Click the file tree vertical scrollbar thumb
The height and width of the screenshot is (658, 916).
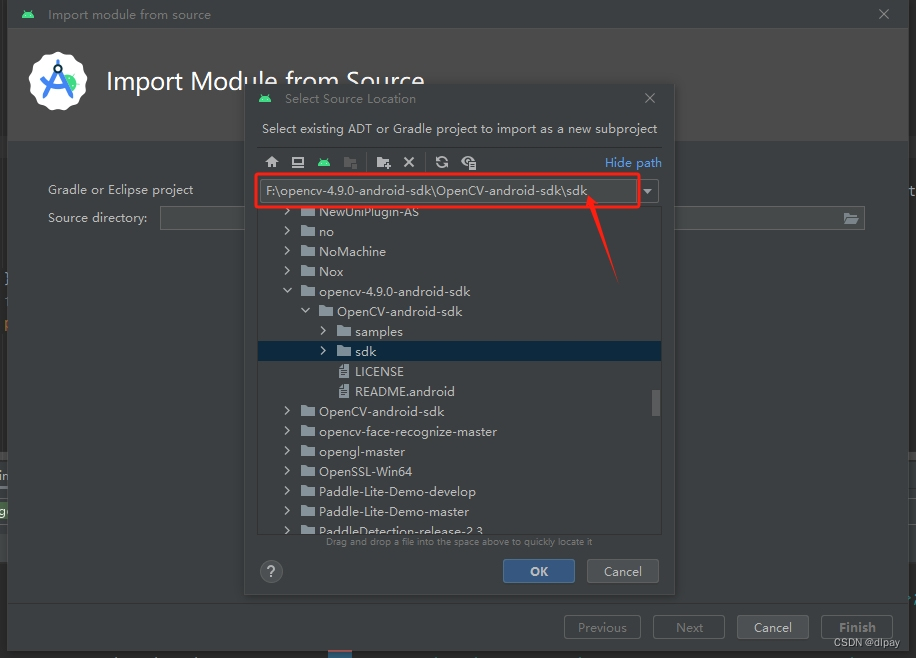(656, 403)
